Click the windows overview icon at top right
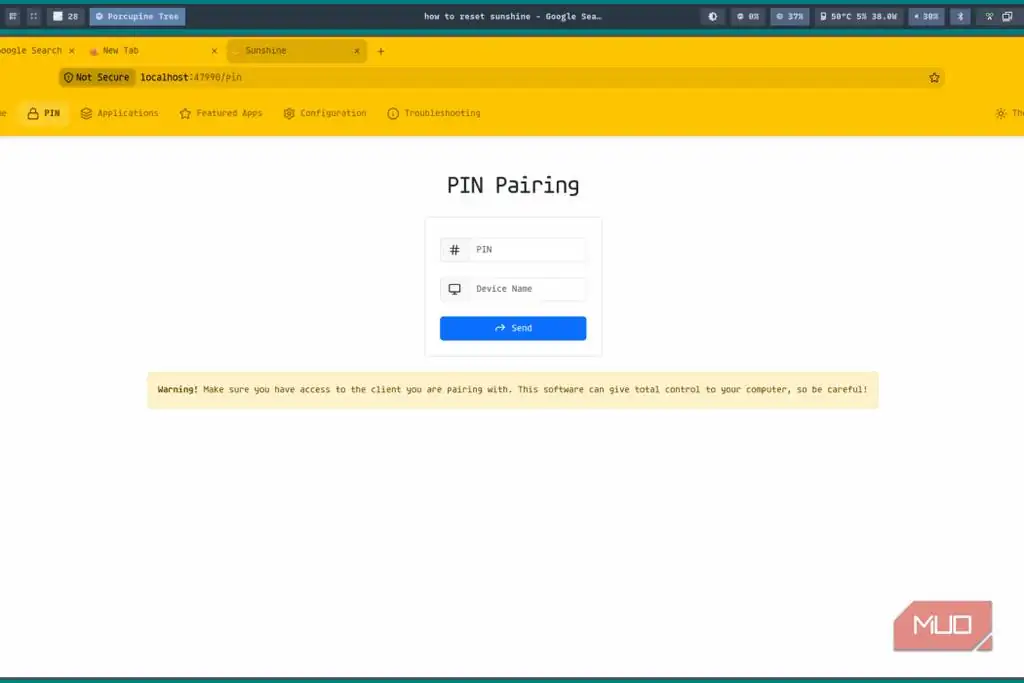The image size is (1024, 683). pyautogui.click(x=1007, y=16)
